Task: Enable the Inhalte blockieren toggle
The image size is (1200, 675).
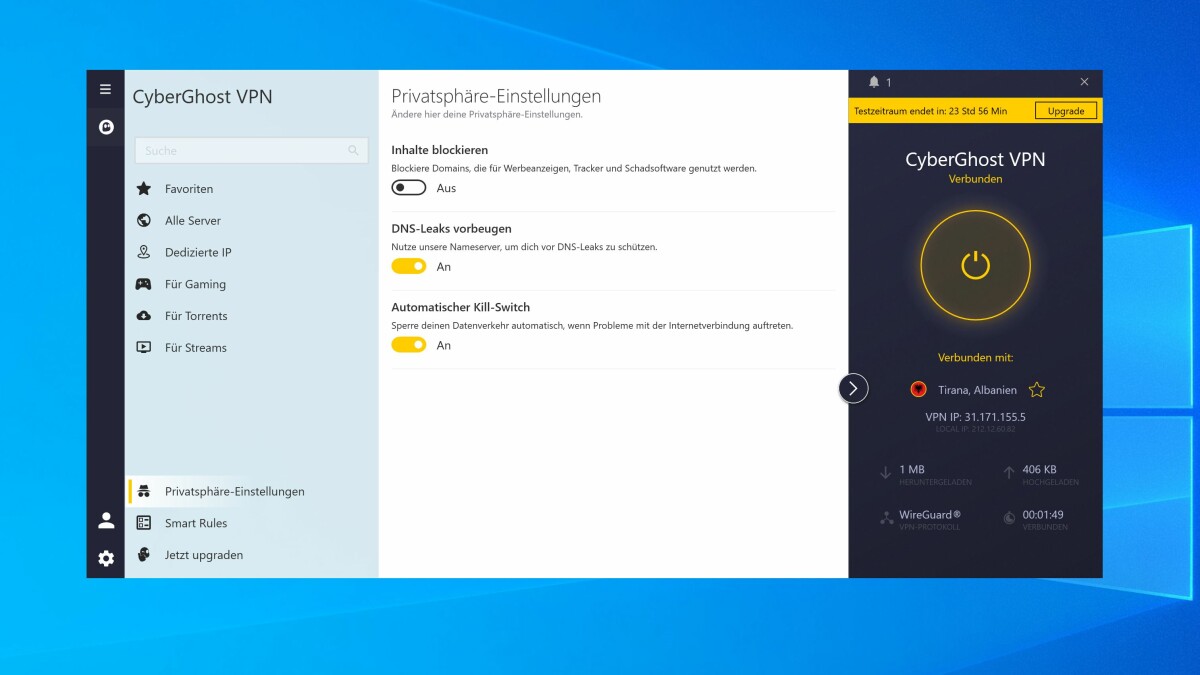Action: [x=409, y=188]
